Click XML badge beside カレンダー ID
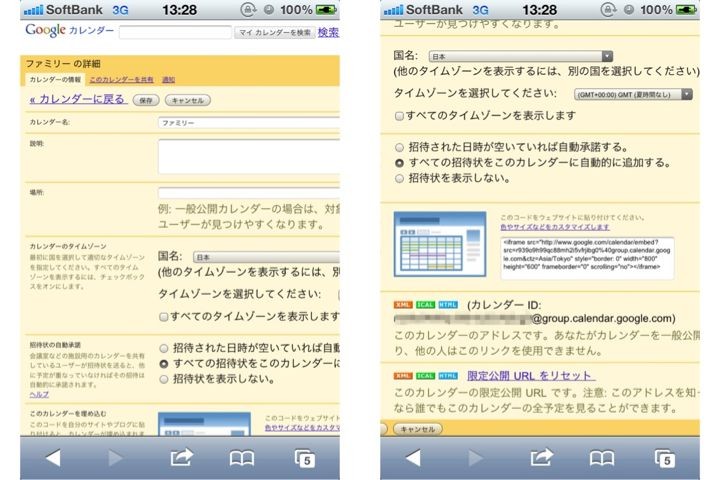The image size is (720, 480). pos(403,305)
